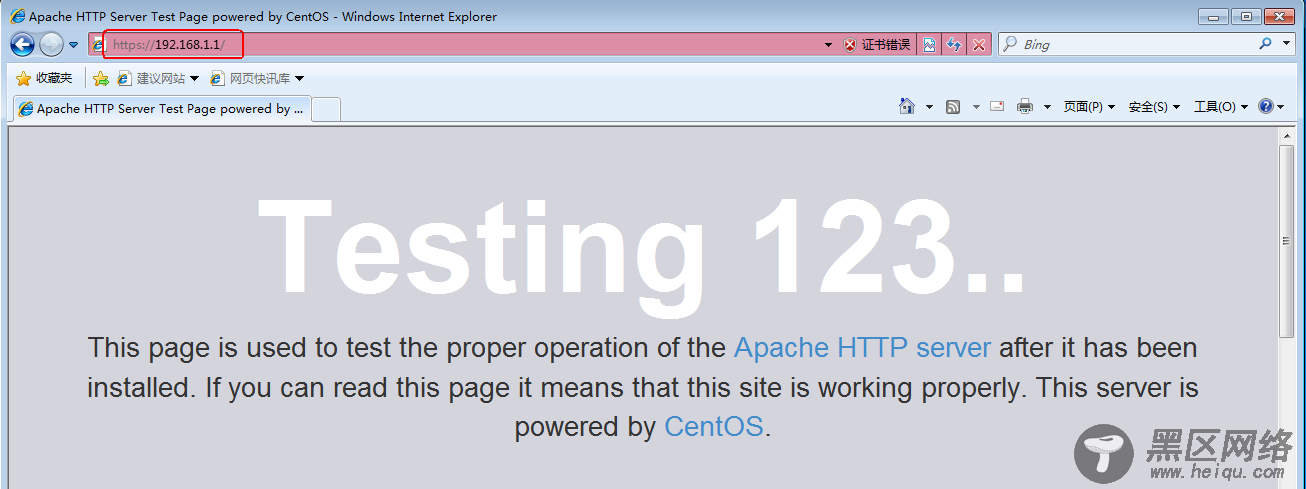1306x489 pixels.
Task: Expand the Print options dropdown arrow
Action: coord(1047,107)
